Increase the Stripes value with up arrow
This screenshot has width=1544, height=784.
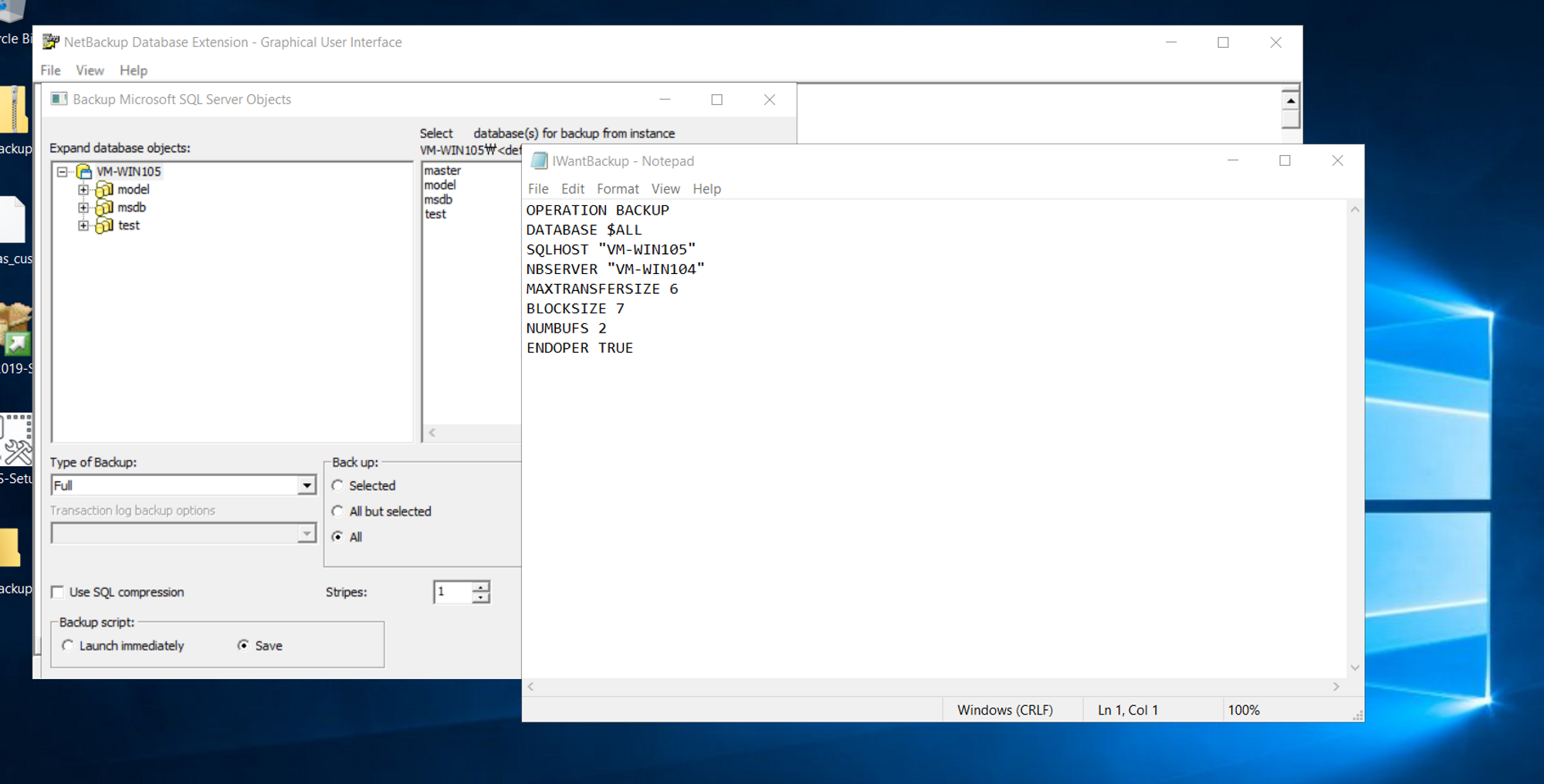tap(481, 587)
